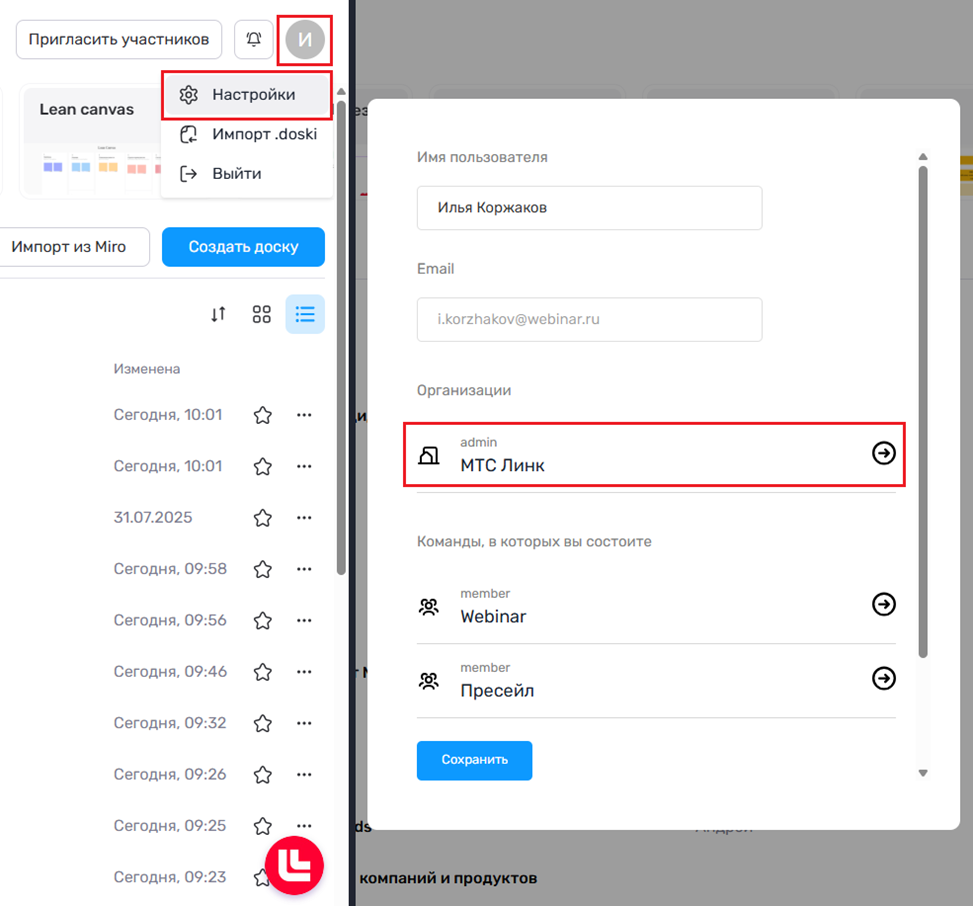973x906 pixels.
Task: Open the more-options menu for the 09:26 board
Action: click(304, 774)
